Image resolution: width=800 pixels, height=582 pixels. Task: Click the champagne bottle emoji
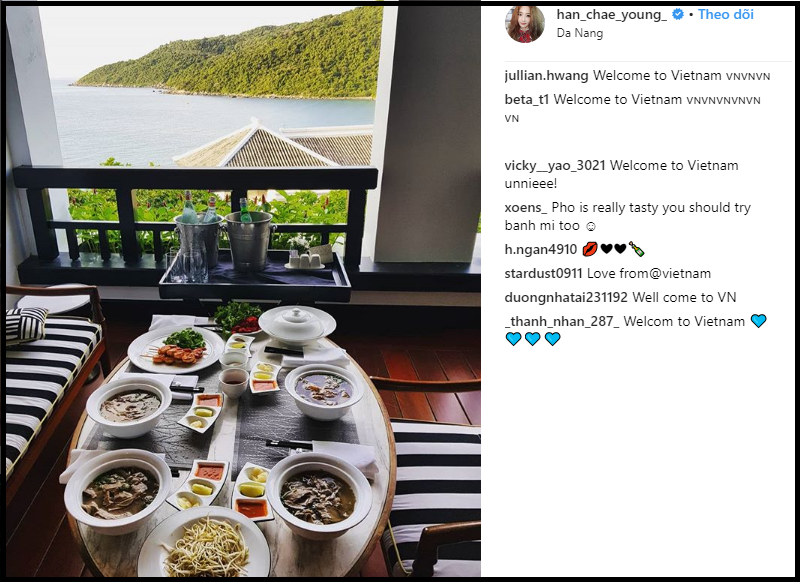[x=636, y=249]
